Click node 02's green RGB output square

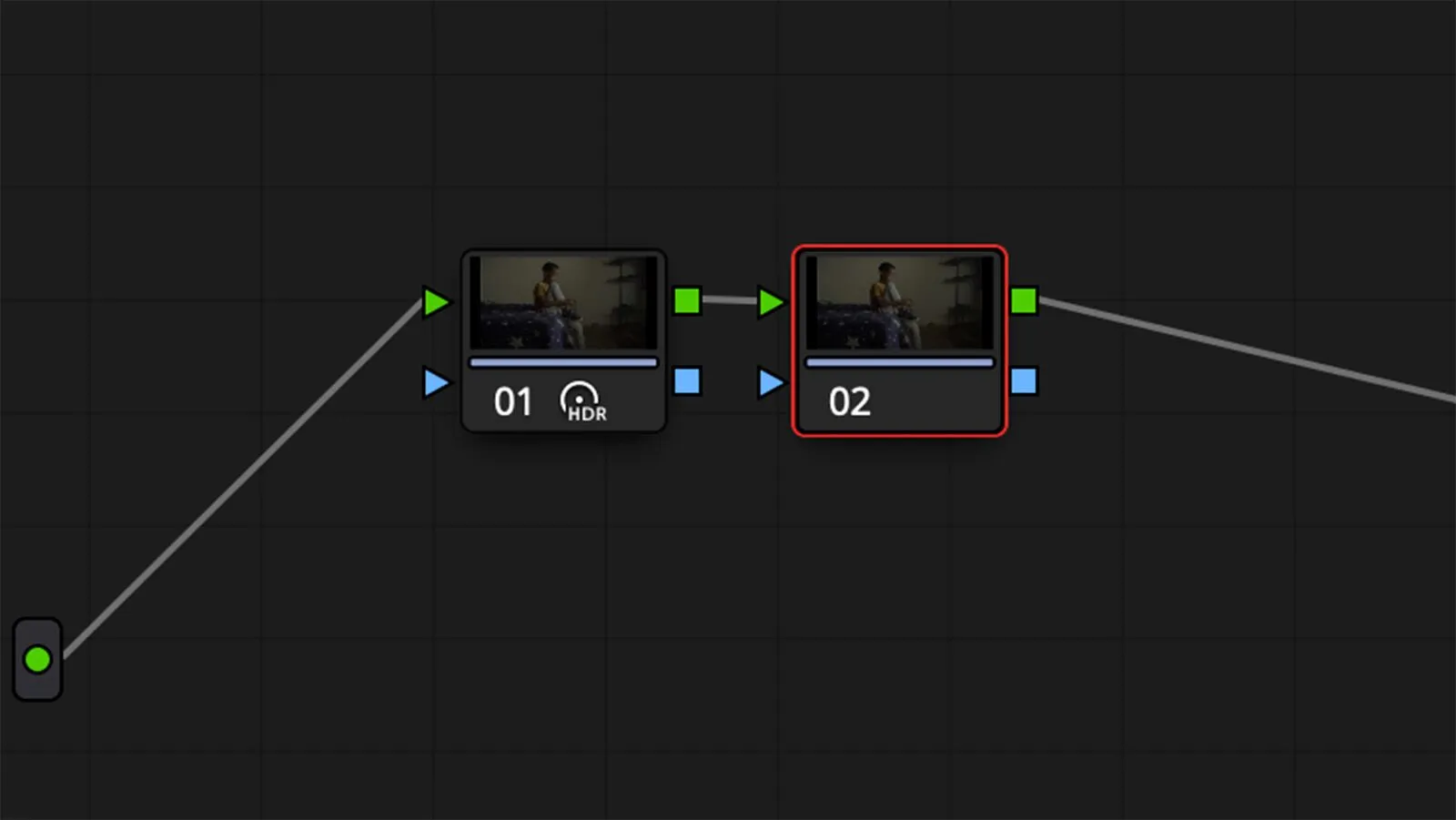point(1024,300)
